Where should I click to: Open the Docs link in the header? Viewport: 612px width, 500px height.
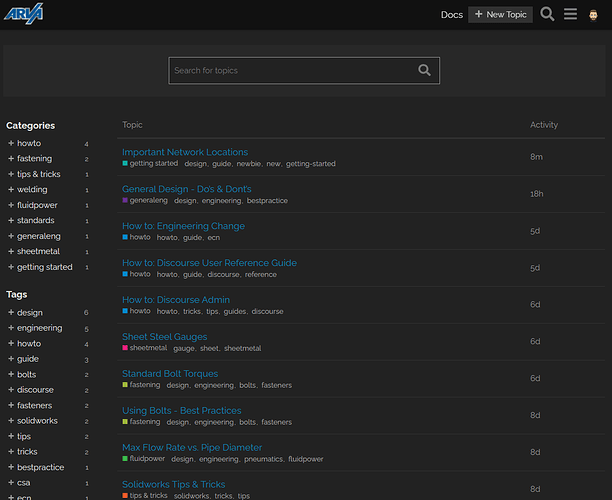point(452,15)
